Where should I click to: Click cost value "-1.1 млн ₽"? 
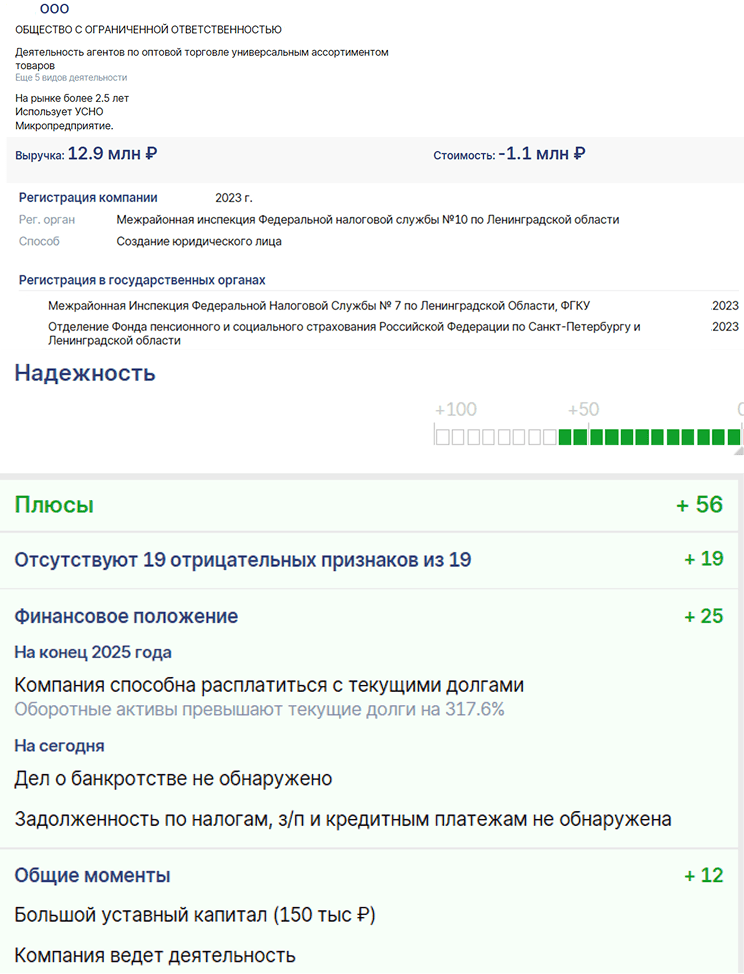click(542, 153)
